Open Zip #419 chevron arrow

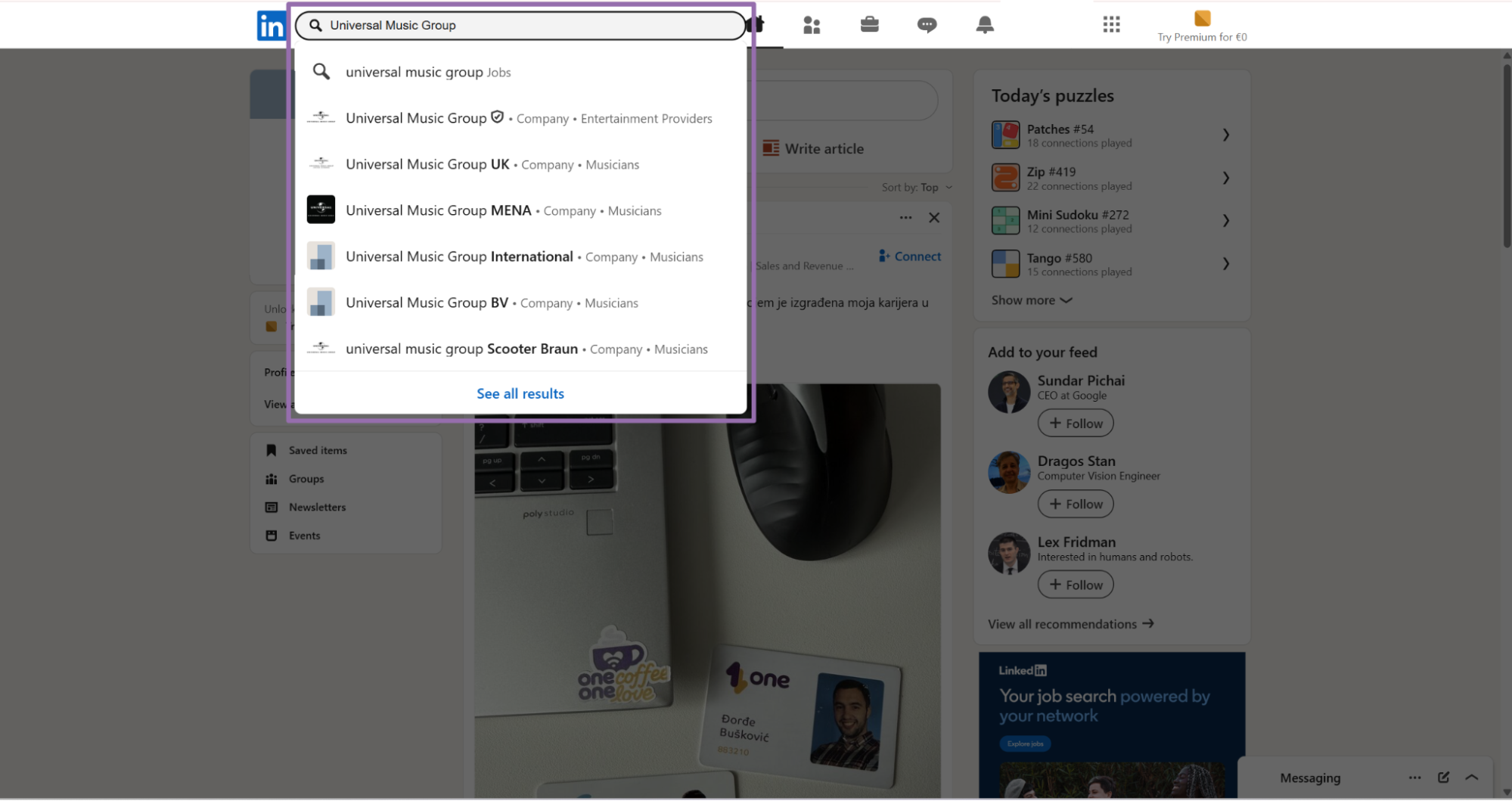[x=1226, y=178]
